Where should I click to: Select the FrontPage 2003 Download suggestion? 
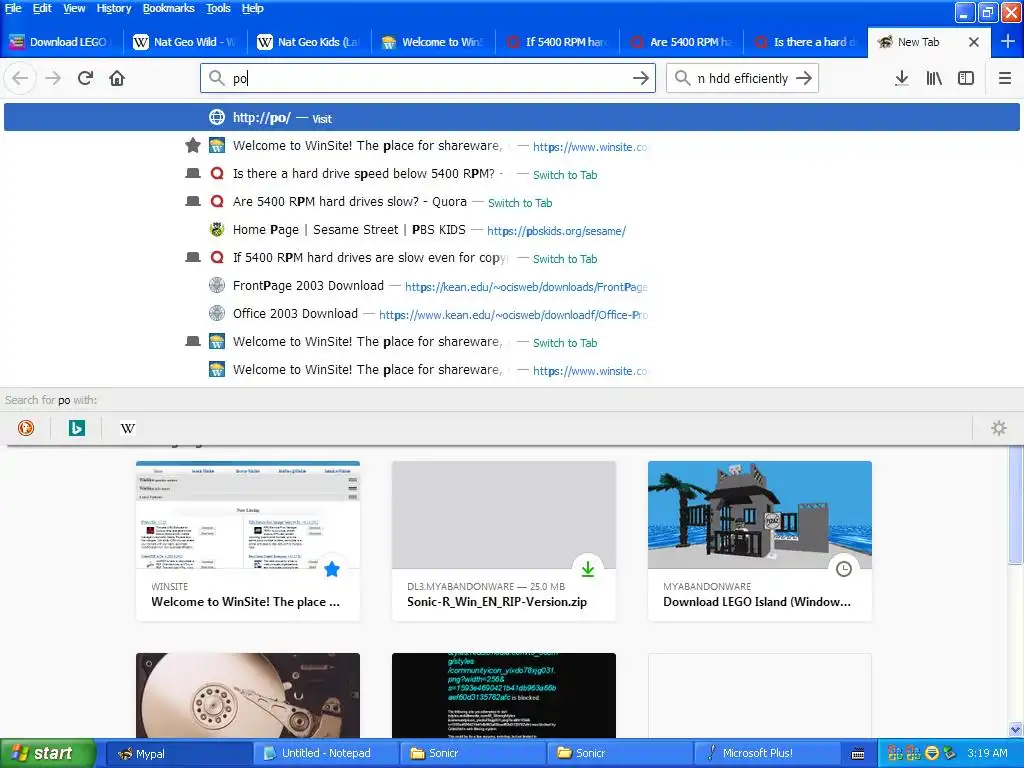tap(512, 286)
